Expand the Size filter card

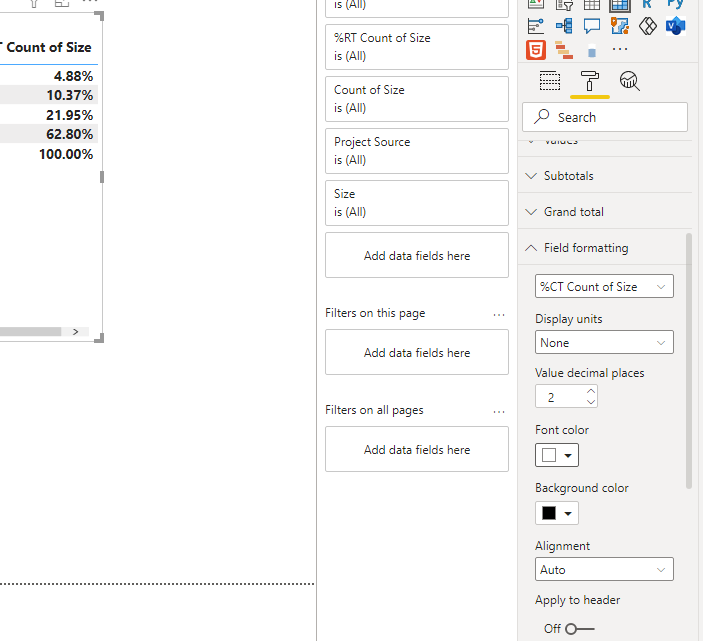417,203
